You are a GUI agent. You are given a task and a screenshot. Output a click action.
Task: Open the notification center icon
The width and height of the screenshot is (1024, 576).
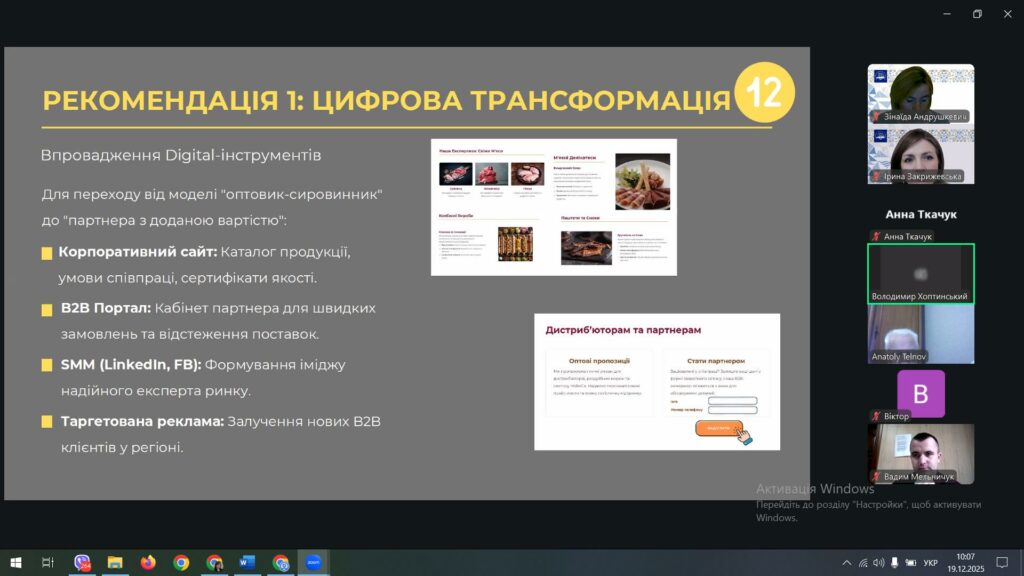(1002, 563)
